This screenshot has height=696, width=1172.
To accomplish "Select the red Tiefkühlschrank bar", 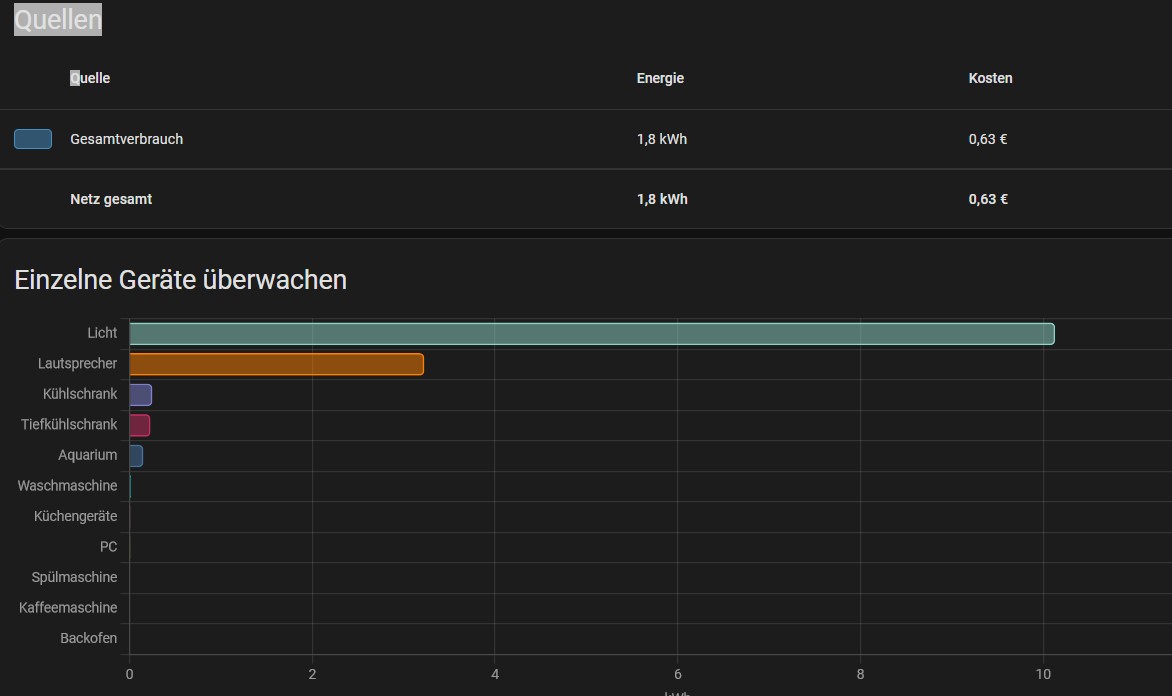I will coord(140,425).
